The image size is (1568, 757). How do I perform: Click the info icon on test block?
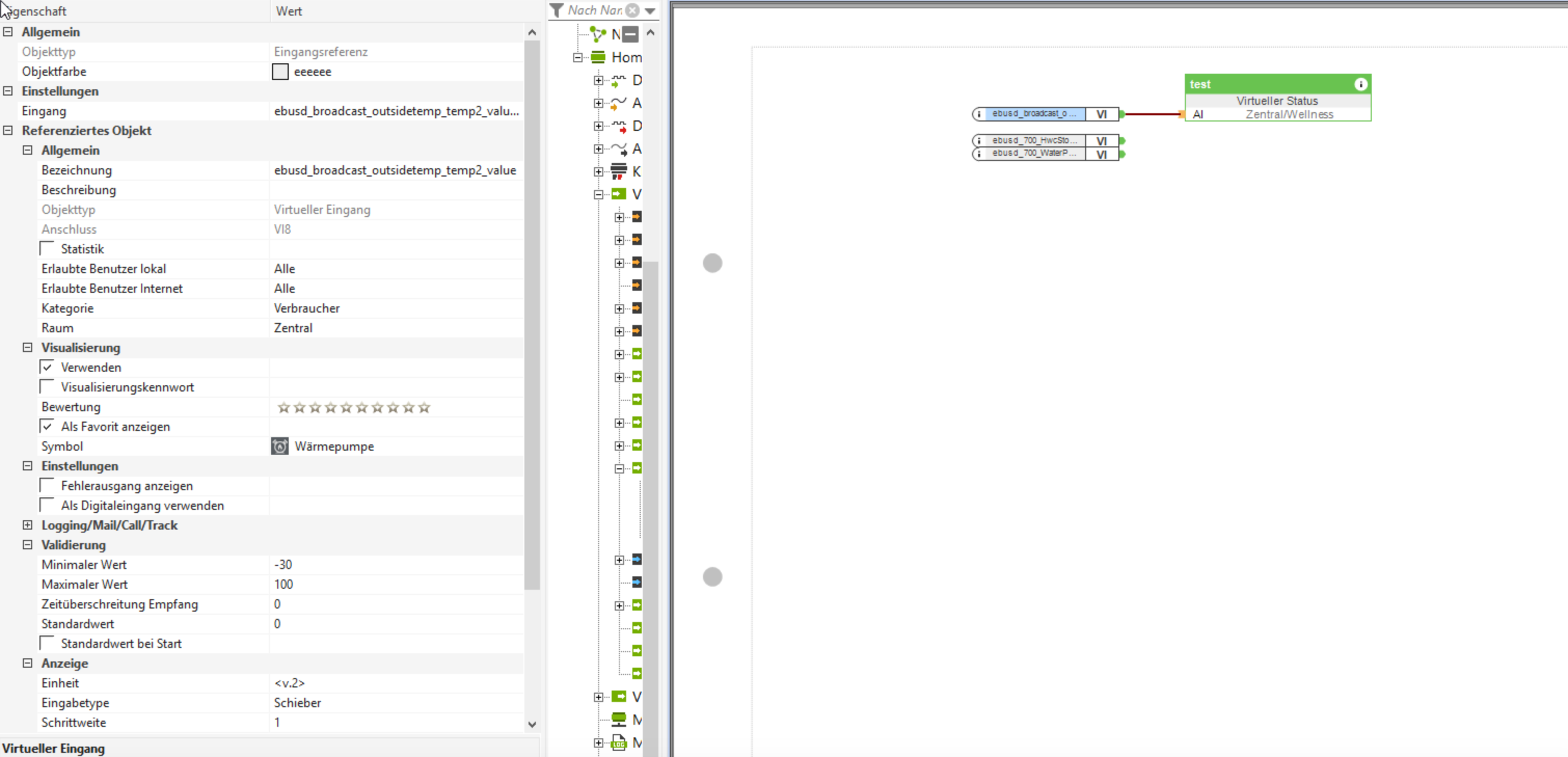[x=1361, y=85]
